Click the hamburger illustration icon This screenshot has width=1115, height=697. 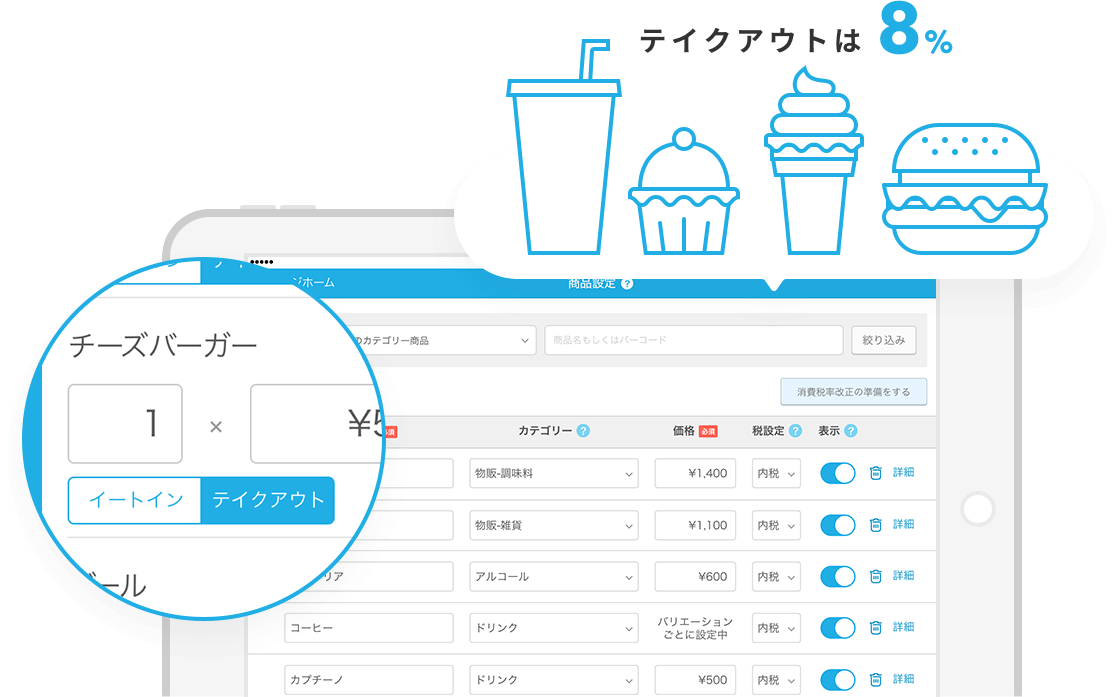(965, 190)
